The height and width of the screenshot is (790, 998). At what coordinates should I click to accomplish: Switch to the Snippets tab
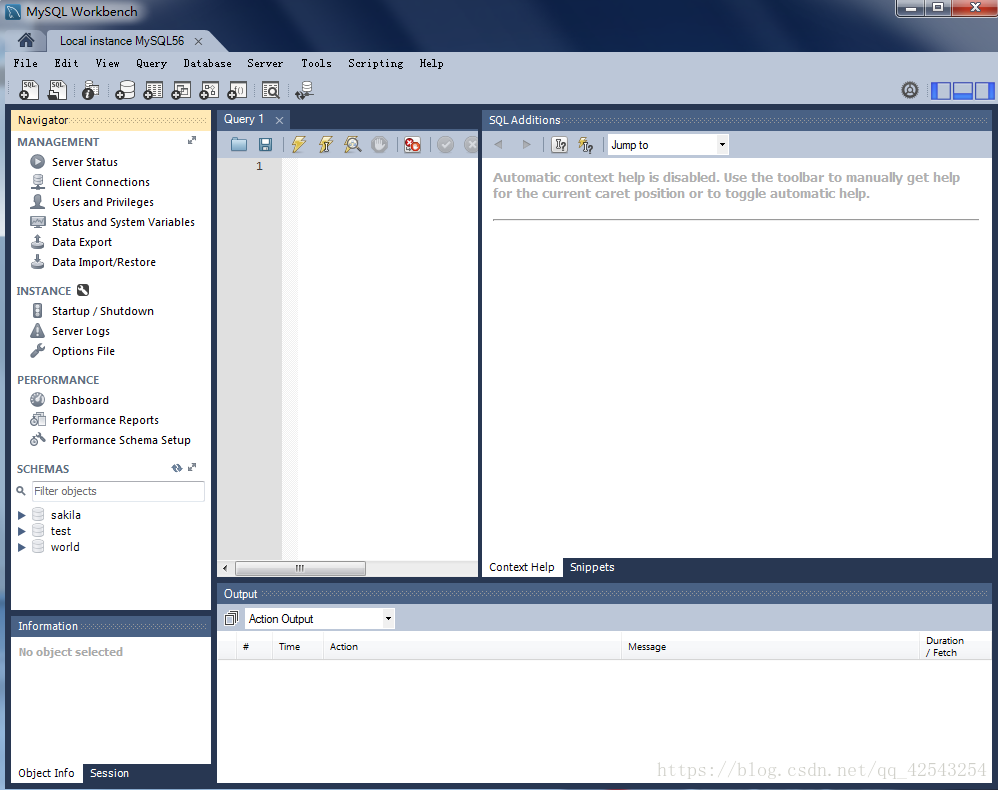(x=592, y=567)
